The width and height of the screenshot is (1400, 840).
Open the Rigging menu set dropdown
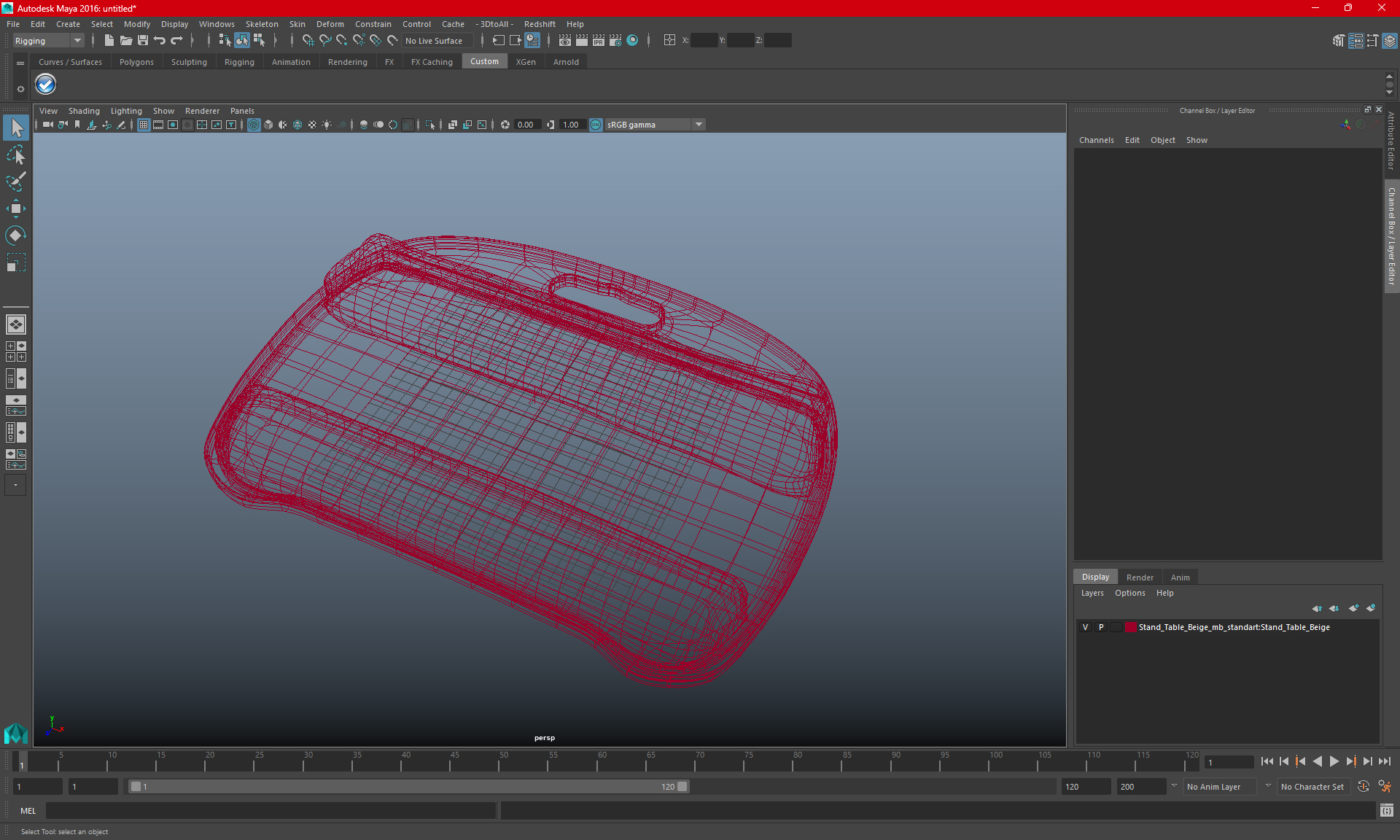tap(48, 41)
